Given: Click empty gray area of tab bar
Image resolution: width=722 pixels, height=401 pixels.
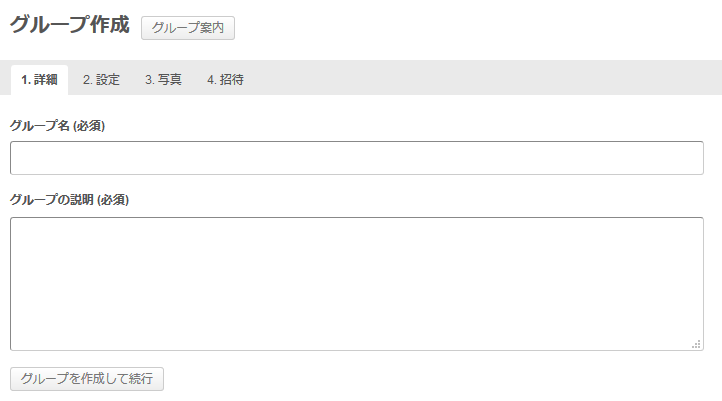Looking at the screenshot, I should (x=480, y=78).
